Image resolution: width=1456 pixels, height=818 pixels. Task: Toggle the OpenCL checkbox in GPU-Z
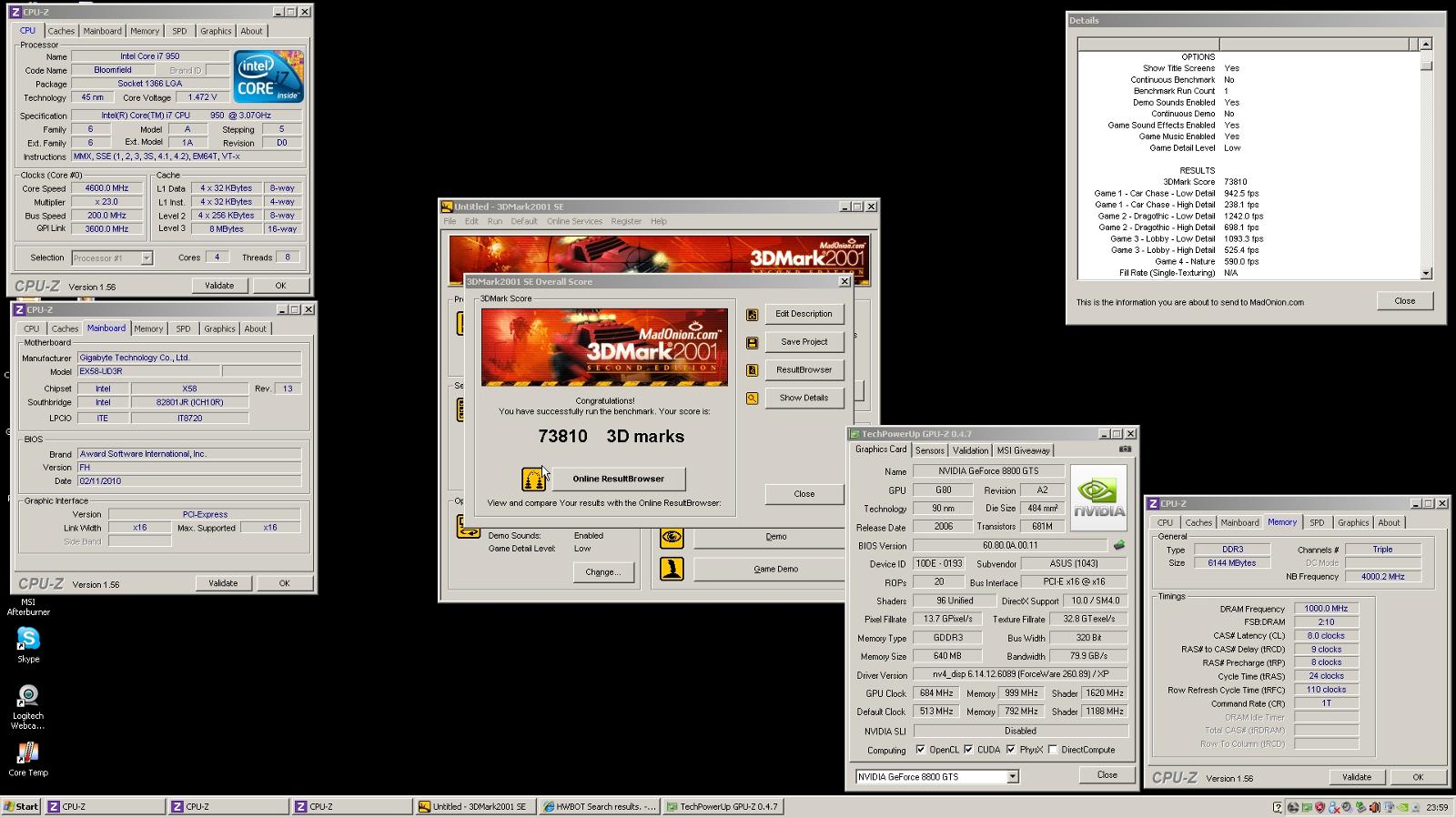(x=920, y=750)
